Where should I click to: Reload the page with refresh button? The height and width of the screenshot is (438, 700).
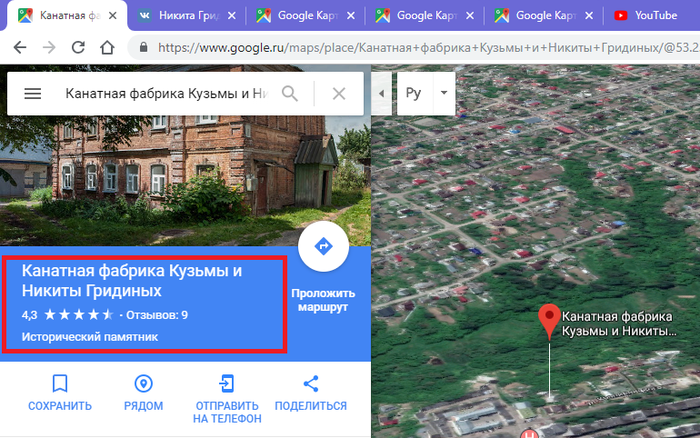pos(78,48)
